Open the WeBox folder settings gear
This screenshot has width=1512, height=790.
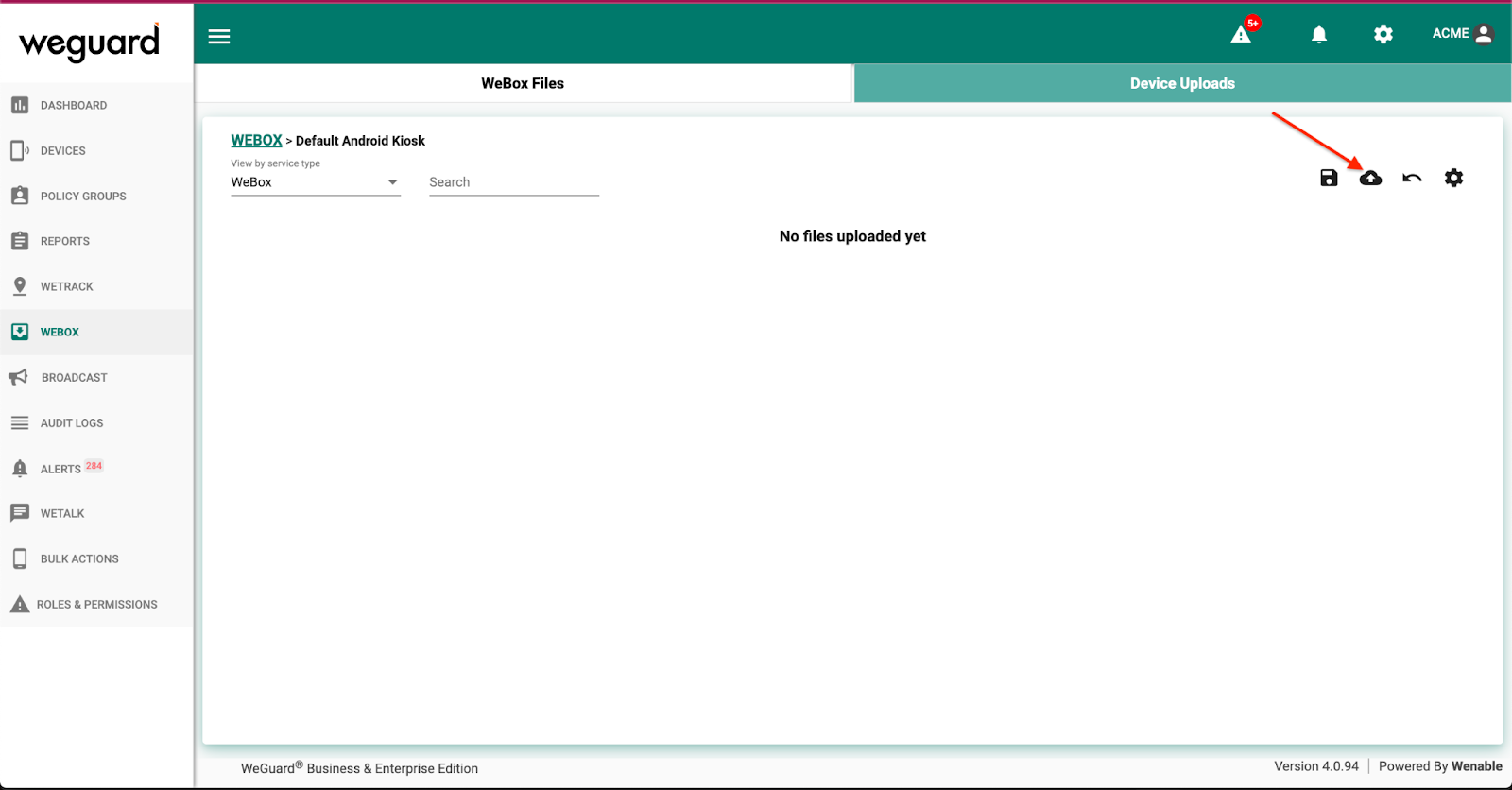point(1453,178)
